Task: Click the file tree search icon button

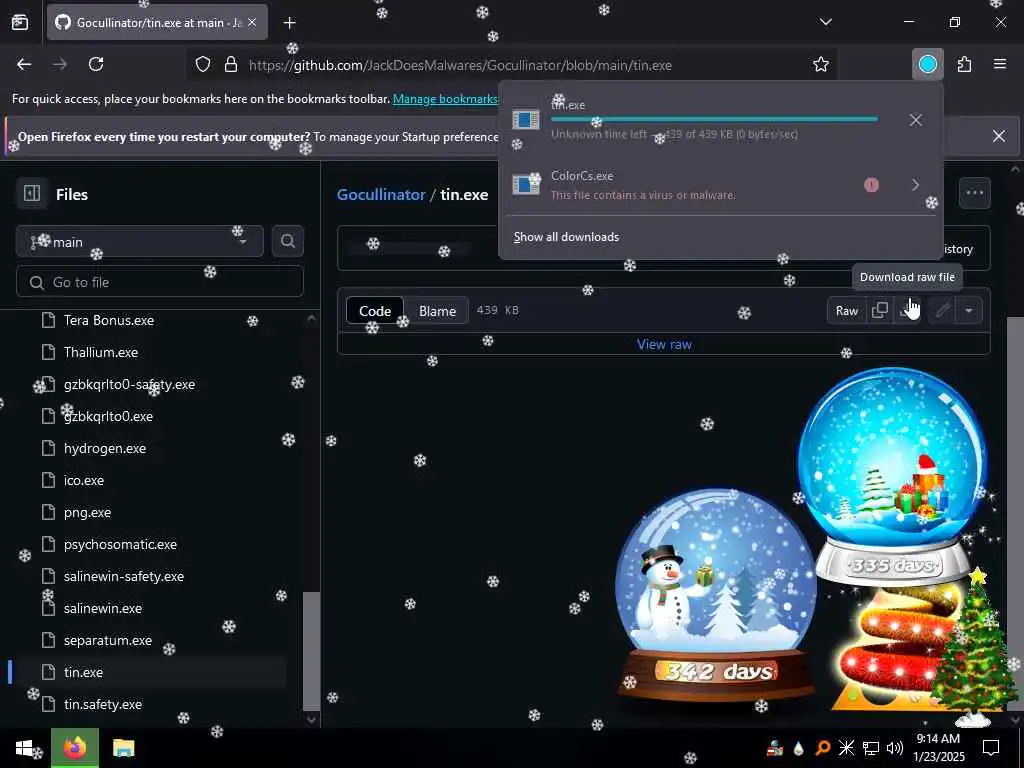Action: click(287, 242)
